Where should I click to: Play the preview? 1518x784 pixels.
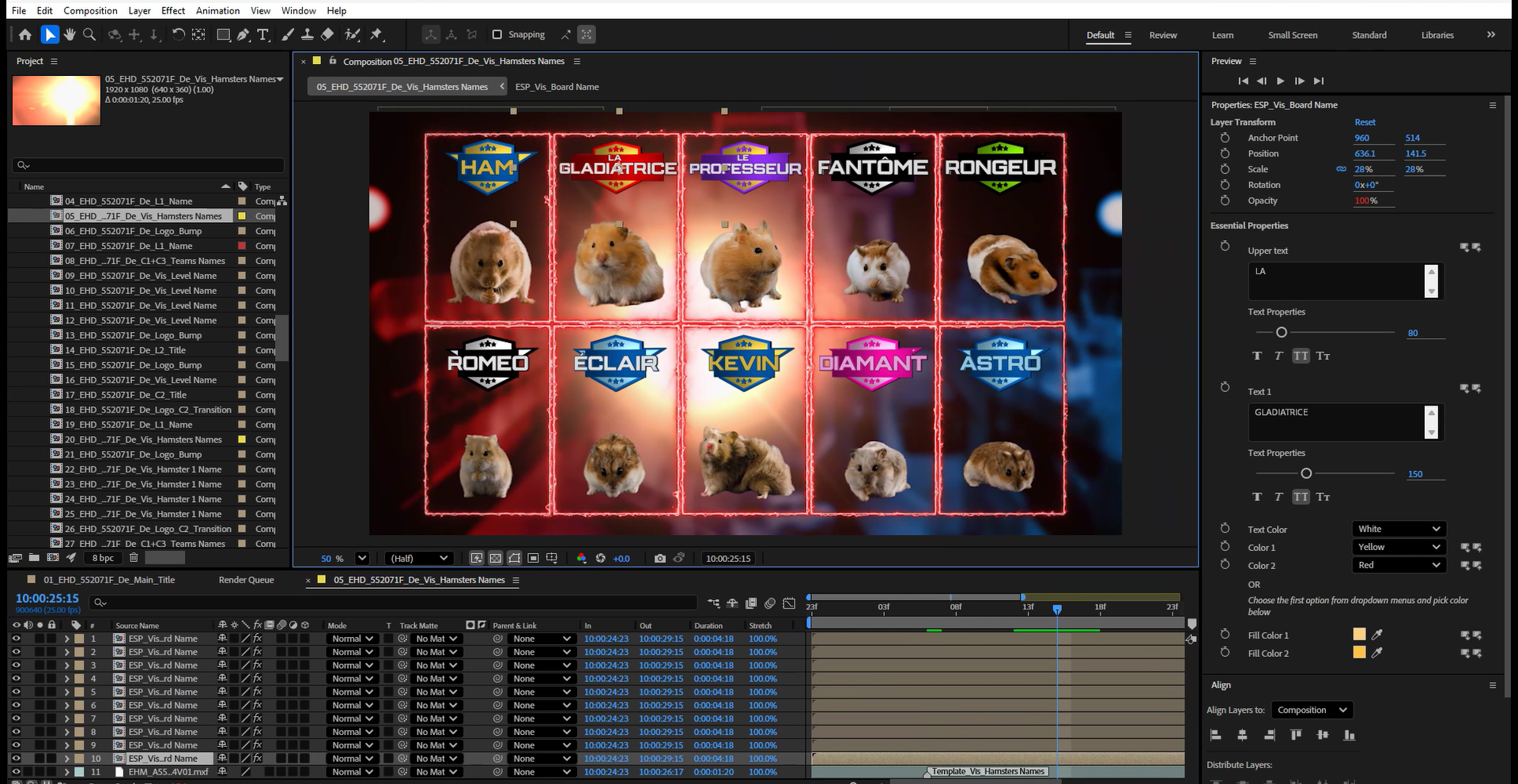(x=1281, y=81)
